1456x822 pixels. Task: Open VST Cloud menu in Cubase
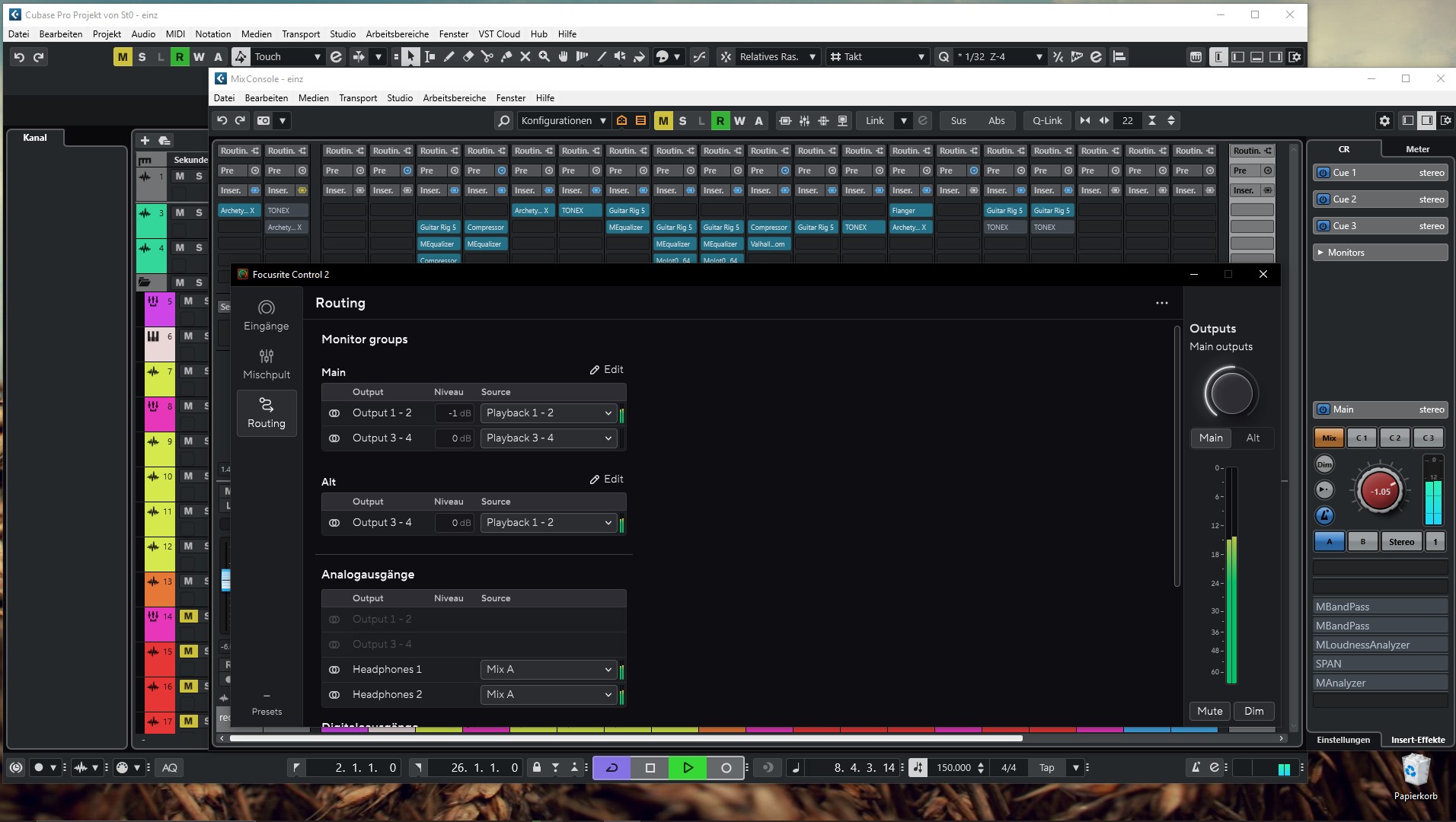pyautogui.click(x=499, y=34)
